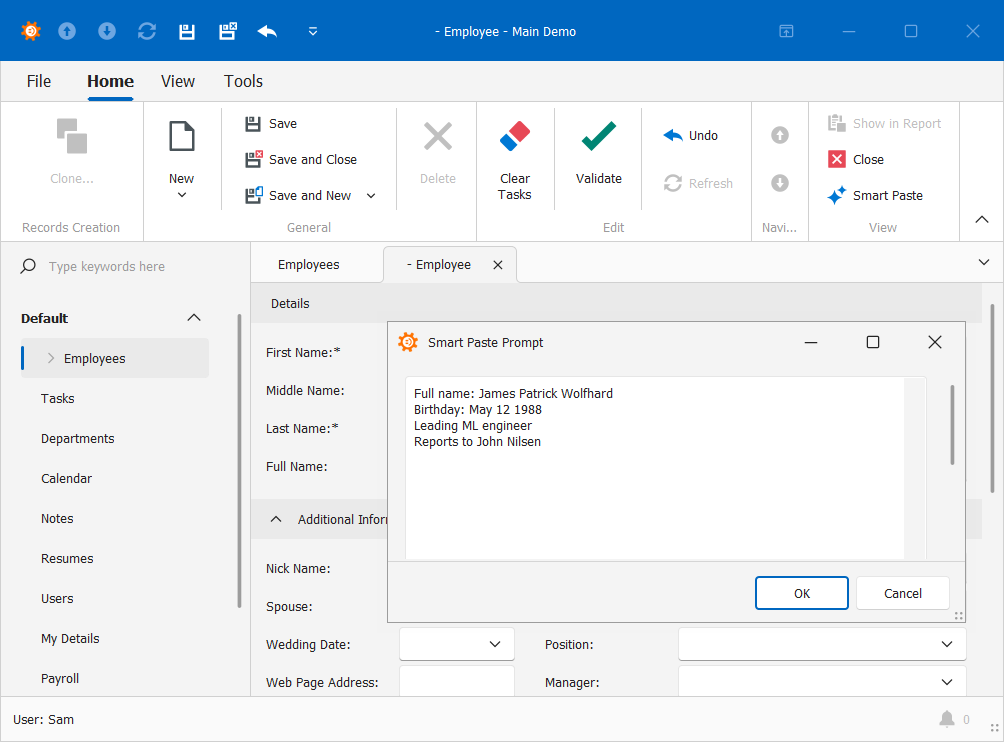
Task: Select Departments in navigation panel
Action: coord(77,439)
